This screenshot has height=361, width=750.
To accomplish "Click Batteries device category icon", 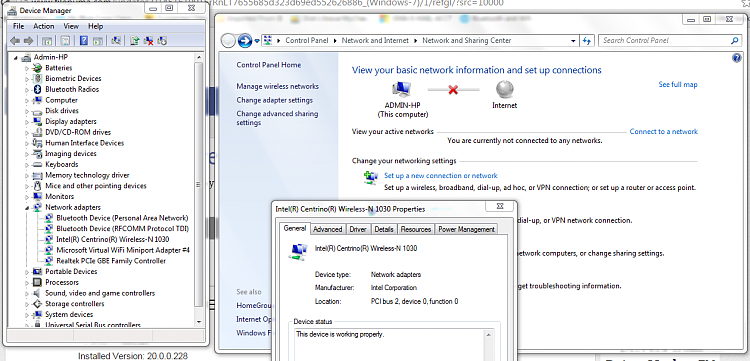I will click(x=37, y=68).
